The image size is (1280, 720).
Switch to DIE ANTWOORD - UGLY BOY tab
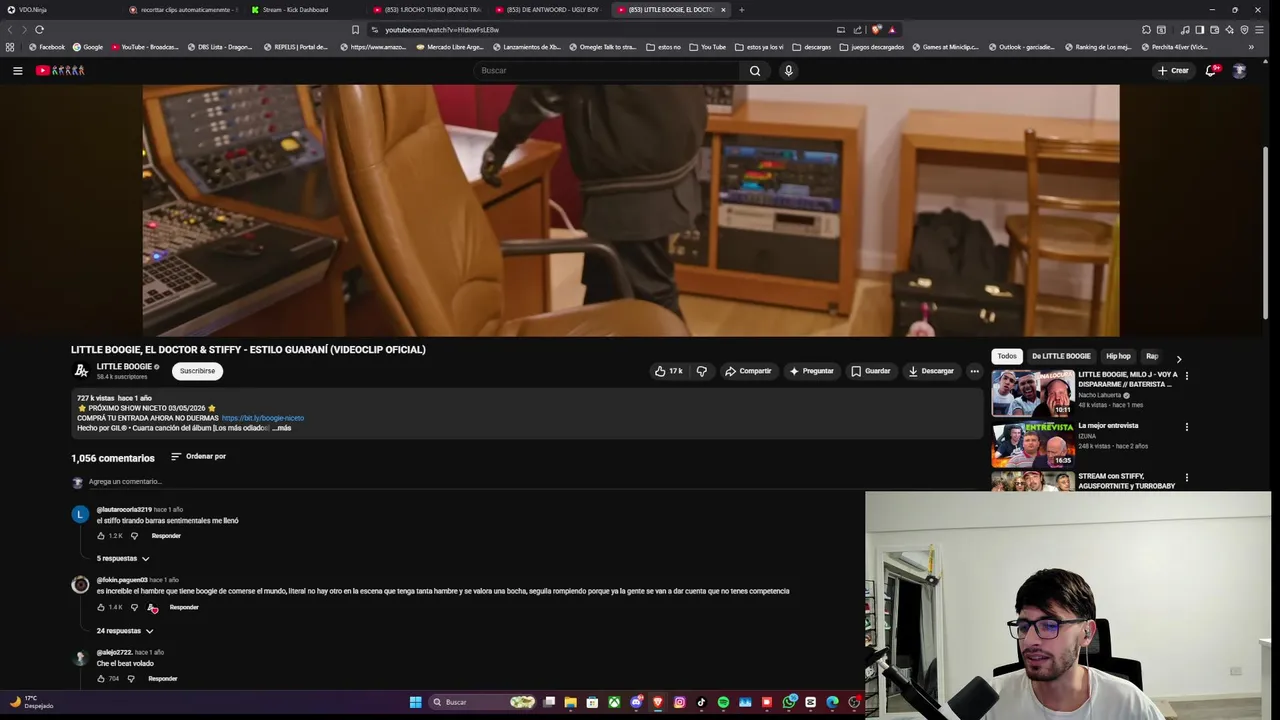[x=550, y=10]
